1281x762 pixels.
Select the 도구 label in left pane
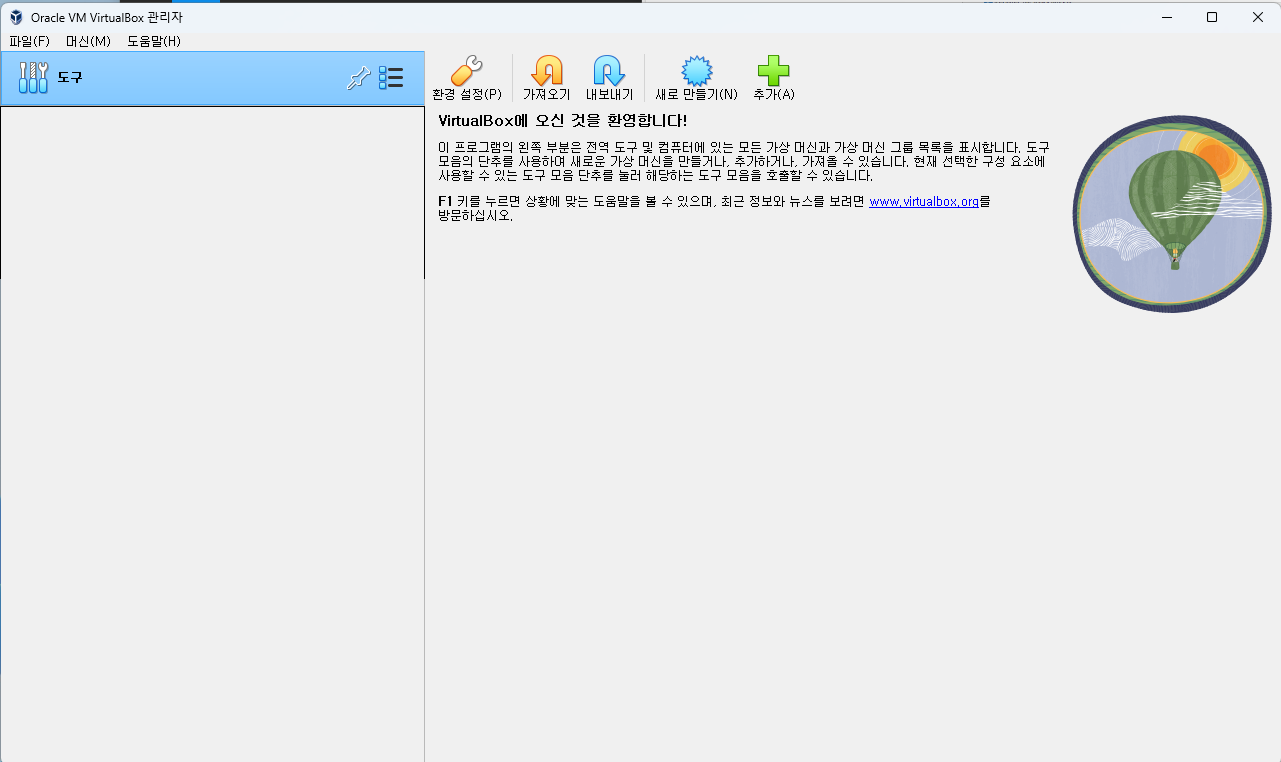[70, 77]
